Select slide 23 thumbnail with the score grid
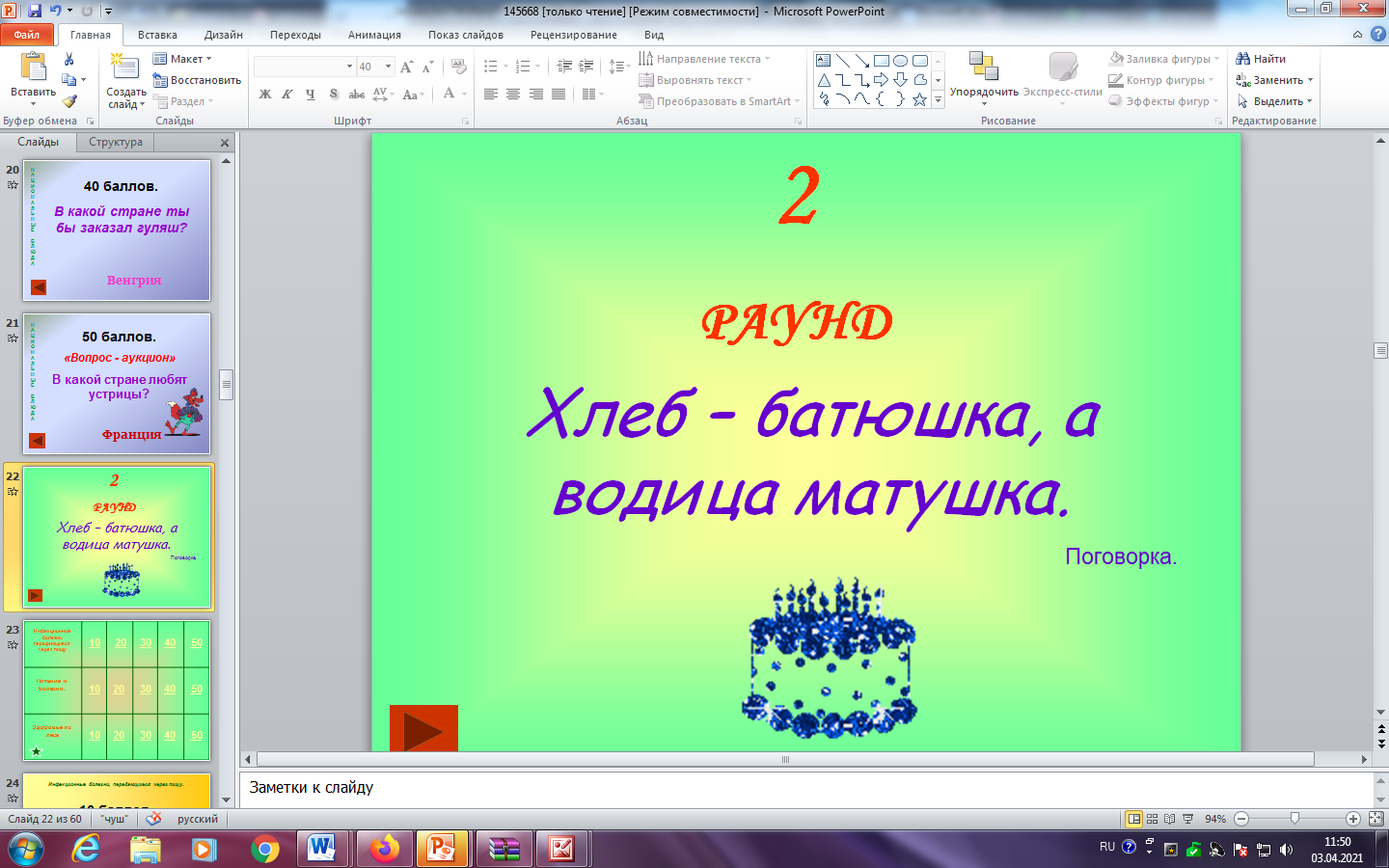 [117, 691]
